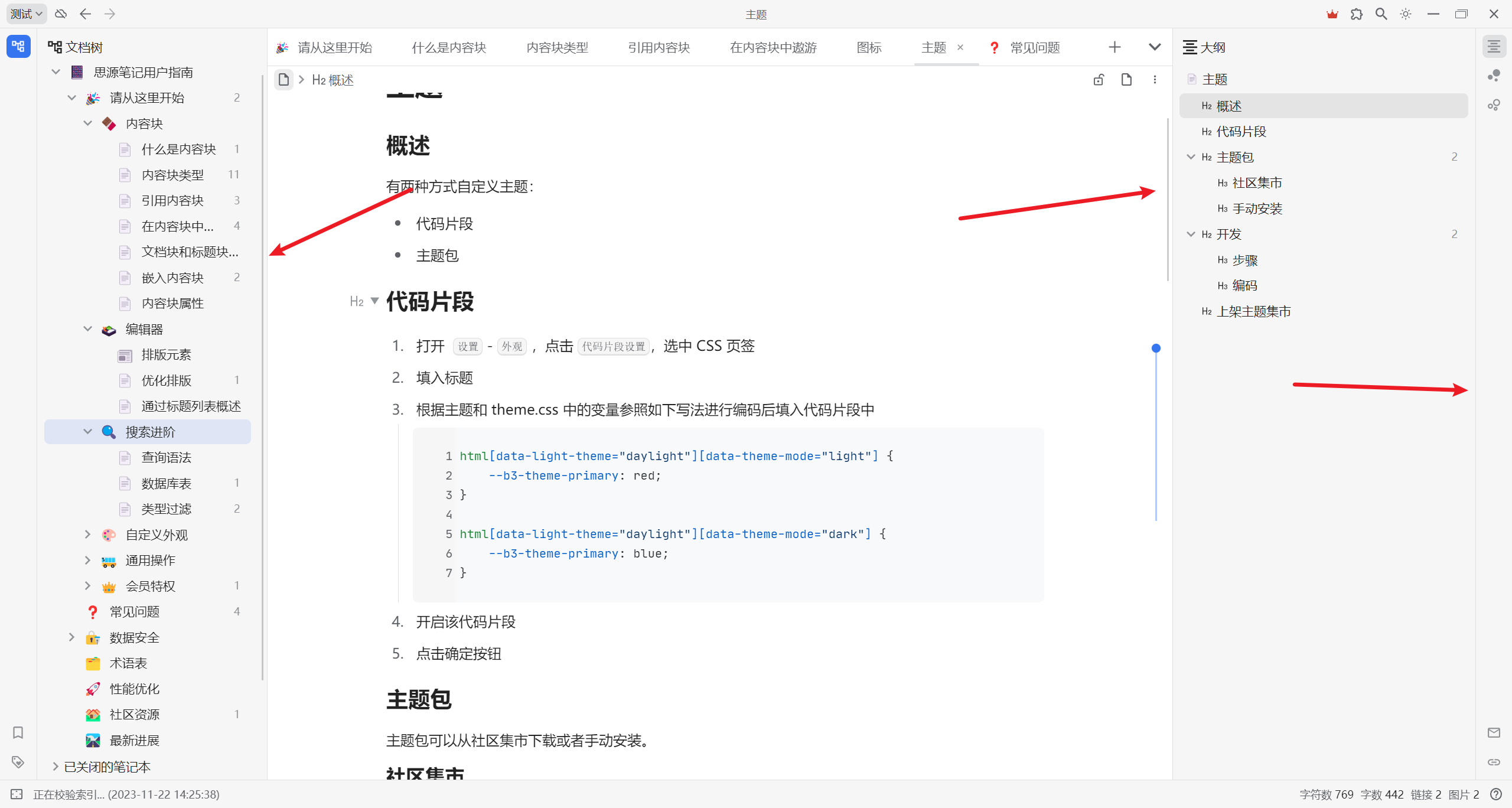
Task: Click the graph view dock icon
Action: click(x=1494, y=76)
